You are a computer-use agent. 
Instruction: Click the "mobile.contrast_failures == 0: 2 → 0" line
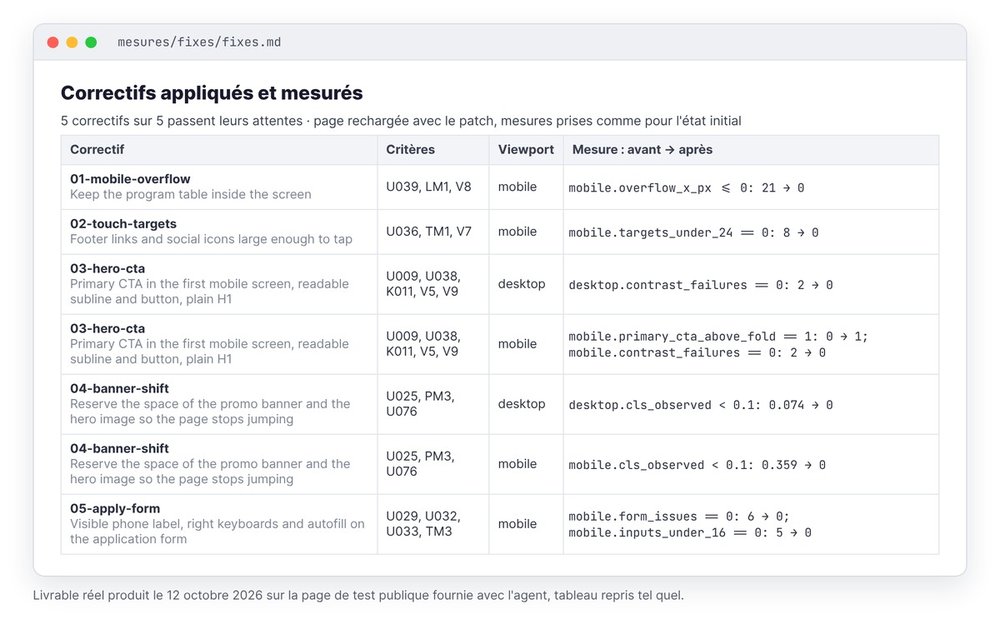697,353
